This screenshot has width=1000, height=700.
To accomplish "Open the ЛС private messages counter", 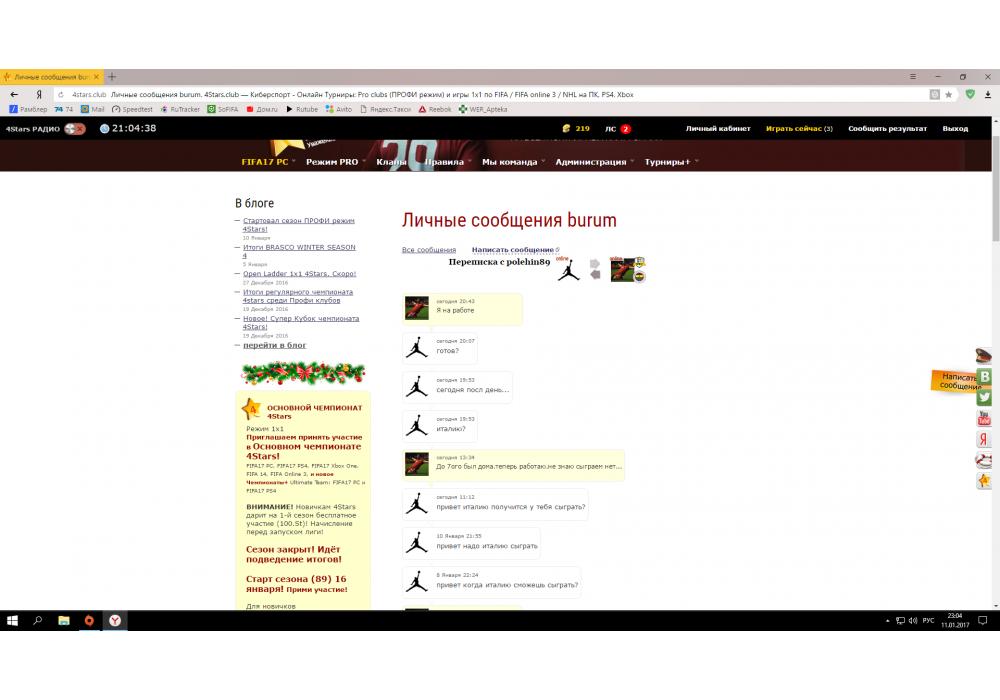I will coord(617,129).
